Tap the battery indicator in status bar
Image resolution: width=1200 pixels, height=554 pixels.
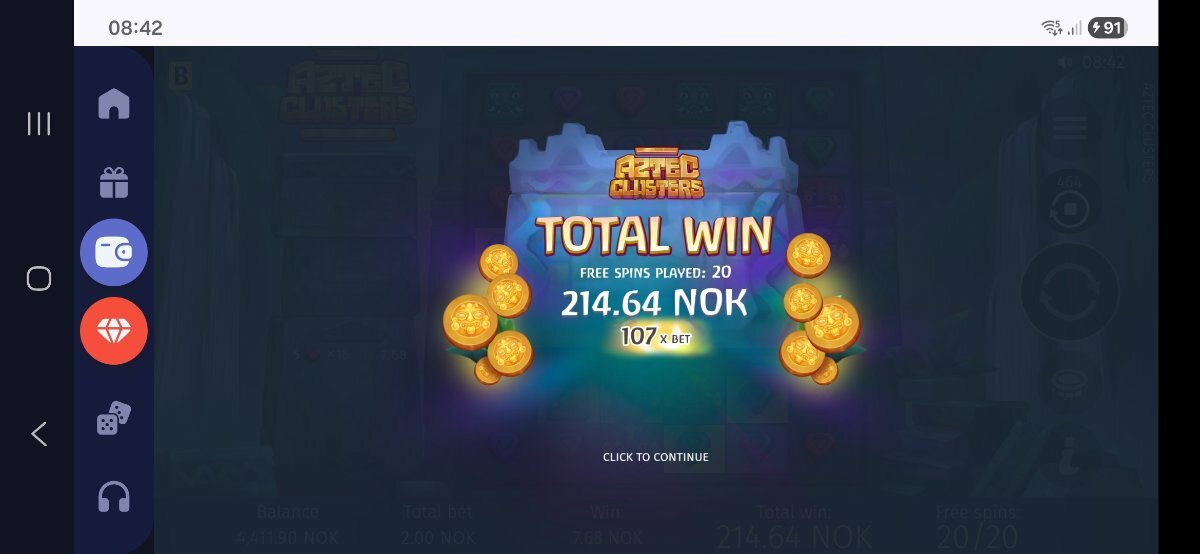tap(1107, 28)
